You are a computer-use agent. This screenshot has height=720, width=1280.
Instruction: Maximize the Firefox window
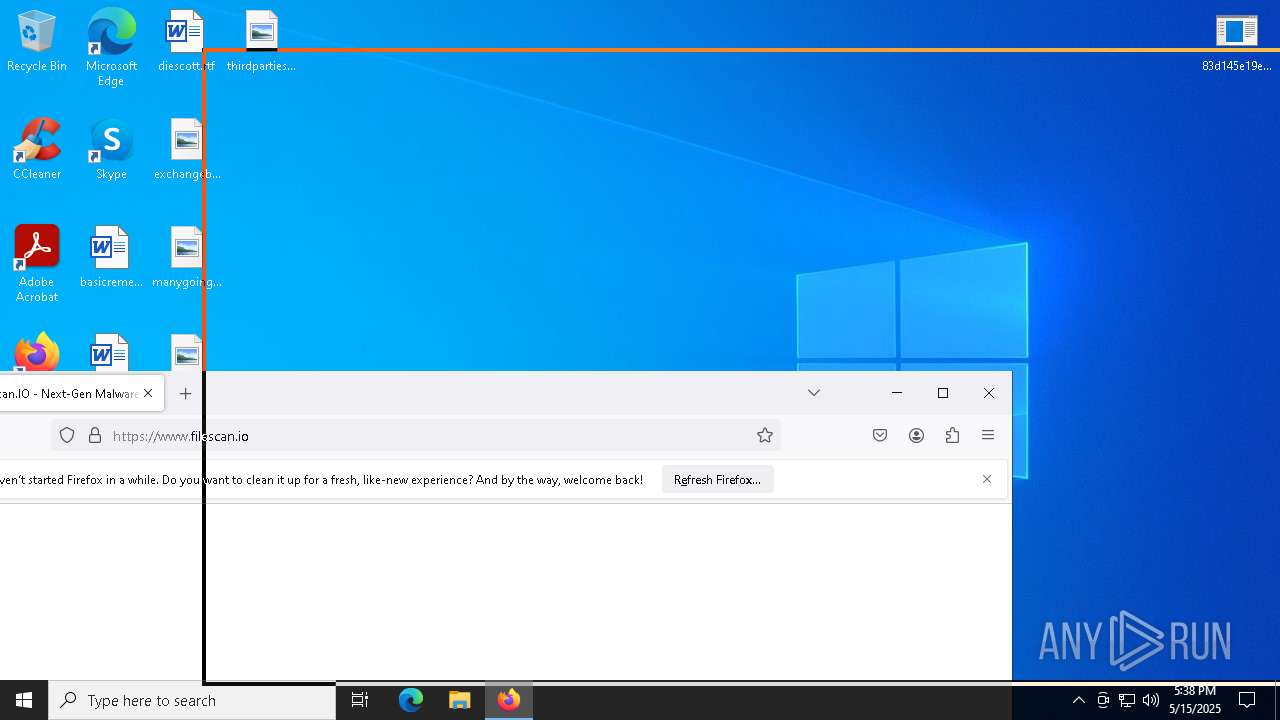tap(943, 393)
